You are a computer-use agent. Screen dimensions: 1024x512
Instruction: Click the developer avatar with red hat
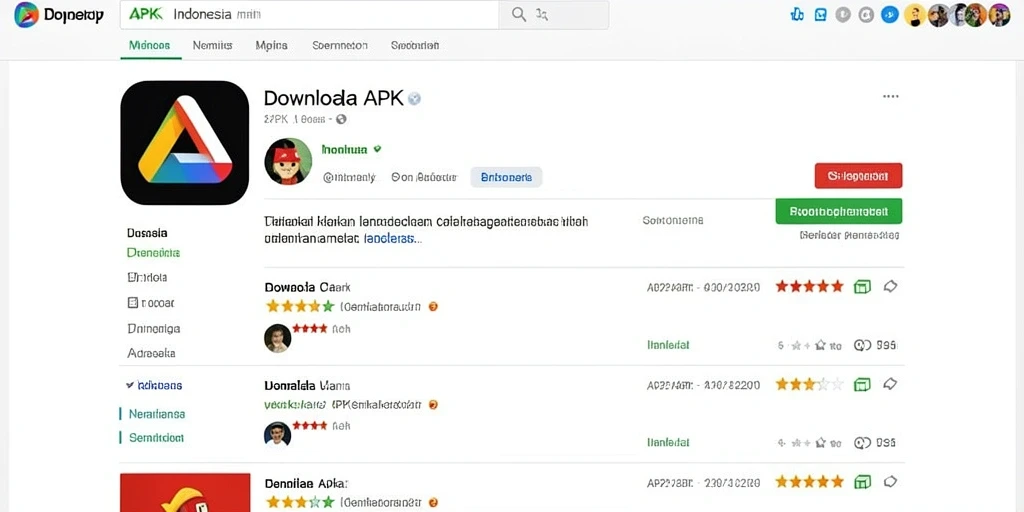[288, 161]
